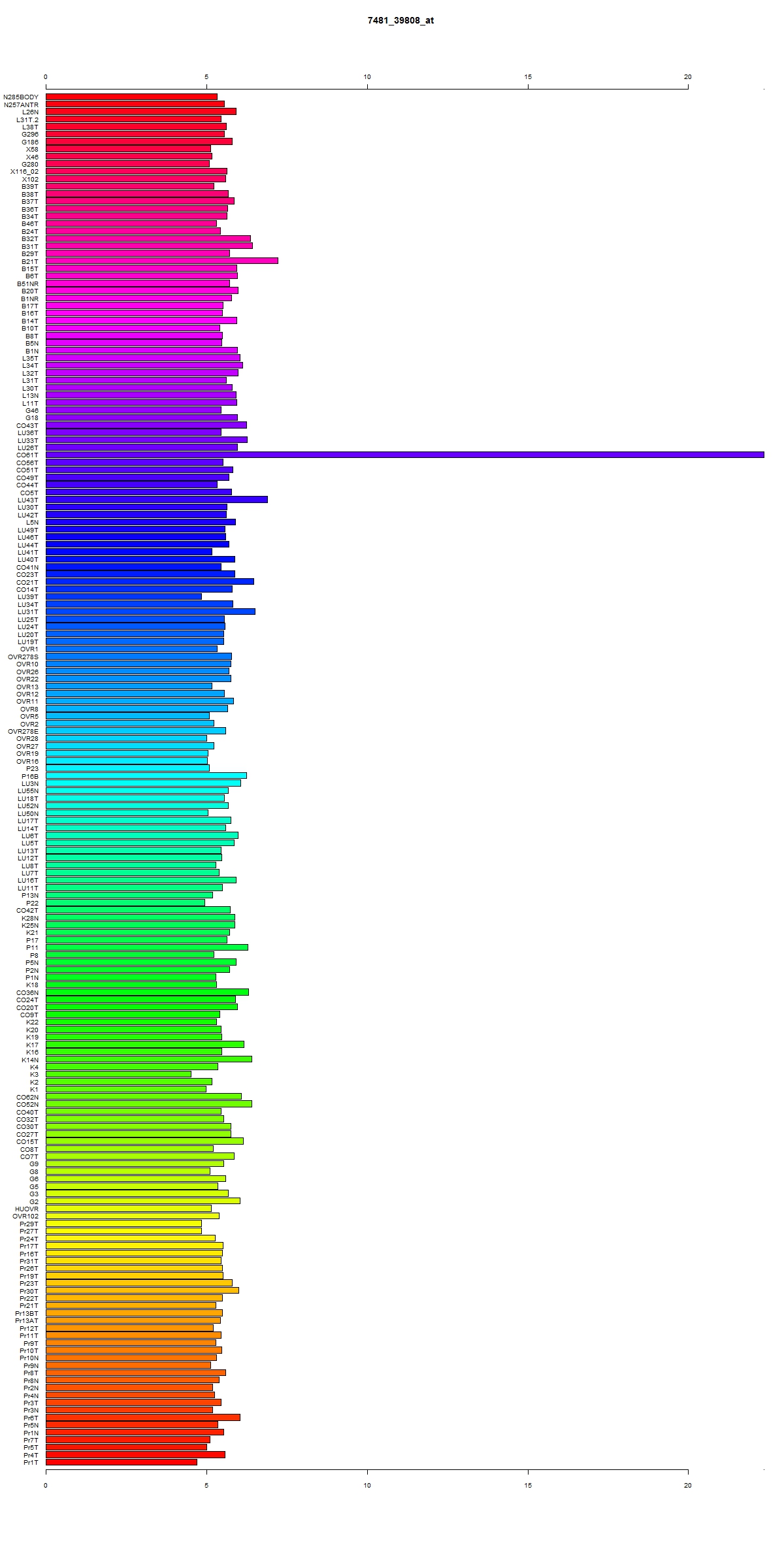The width and height of the screenshot is (784, 1568).
Task: Click the G2 sample label
Action: coord(34,1201)
